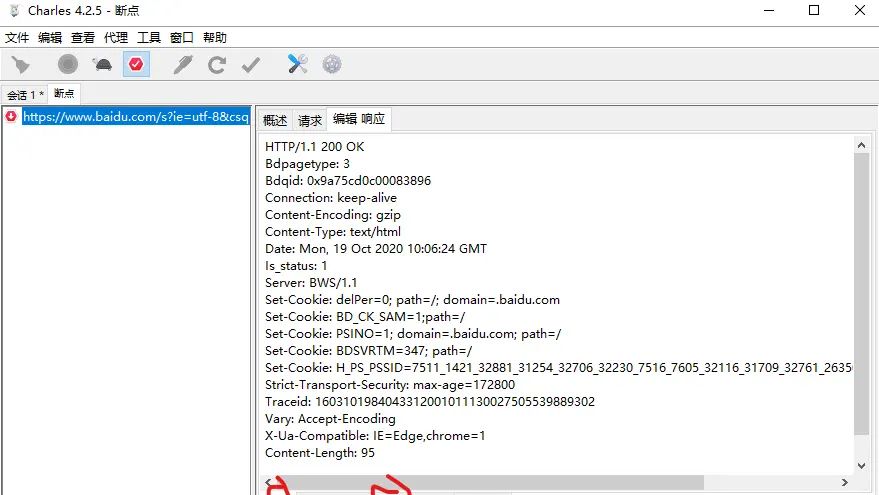Click the Set-Cookie PSINO=1 line
The height and width of the screenshot is (495, 879).
[413, 334]
